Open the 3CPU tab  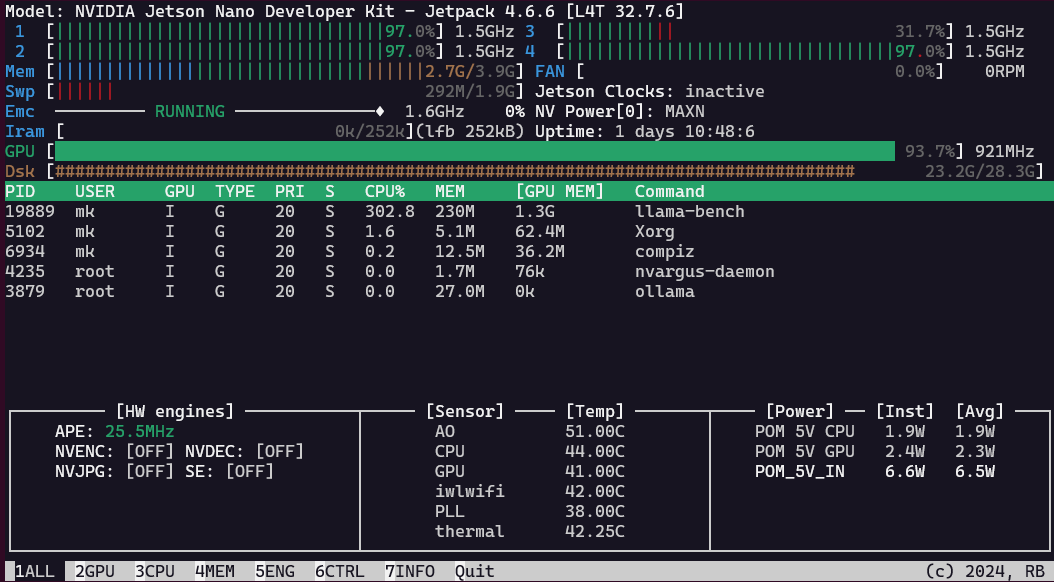click(x=155, y=571)
